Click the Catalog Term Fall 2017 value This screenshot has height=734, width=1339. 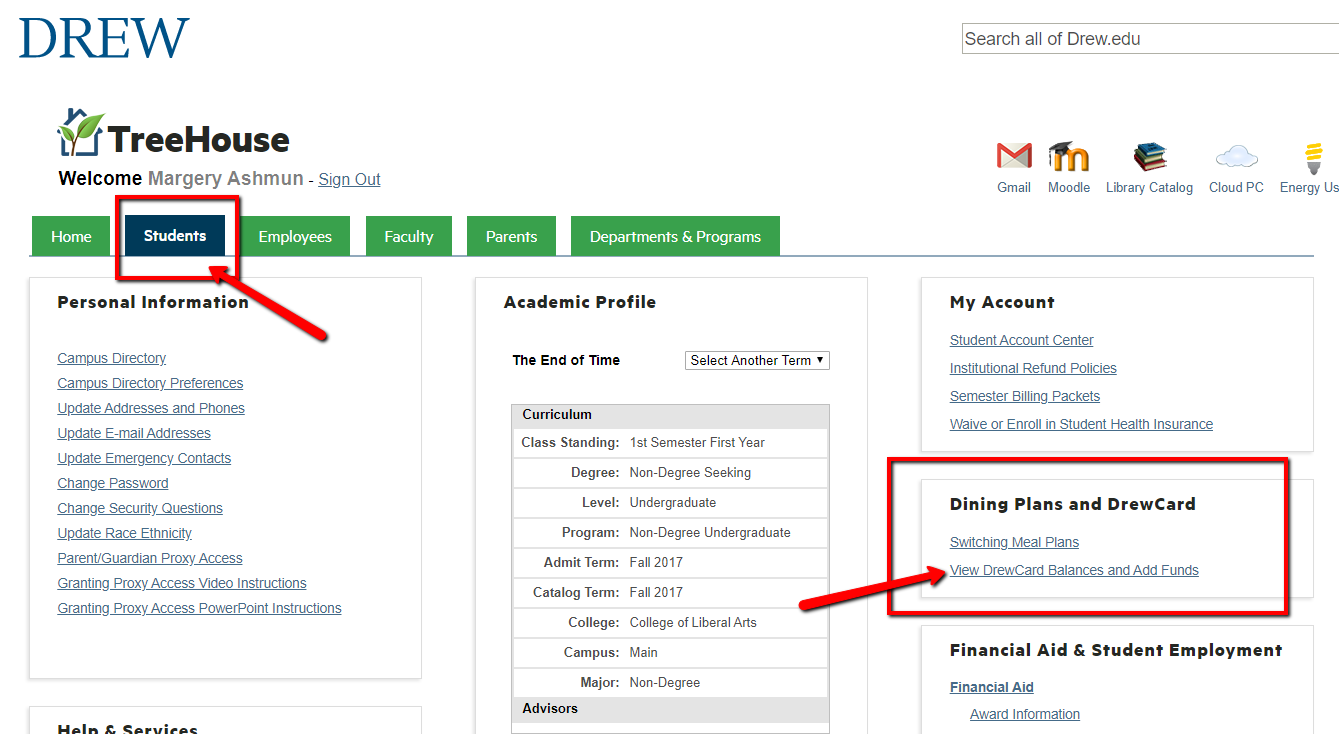point(656,592)
